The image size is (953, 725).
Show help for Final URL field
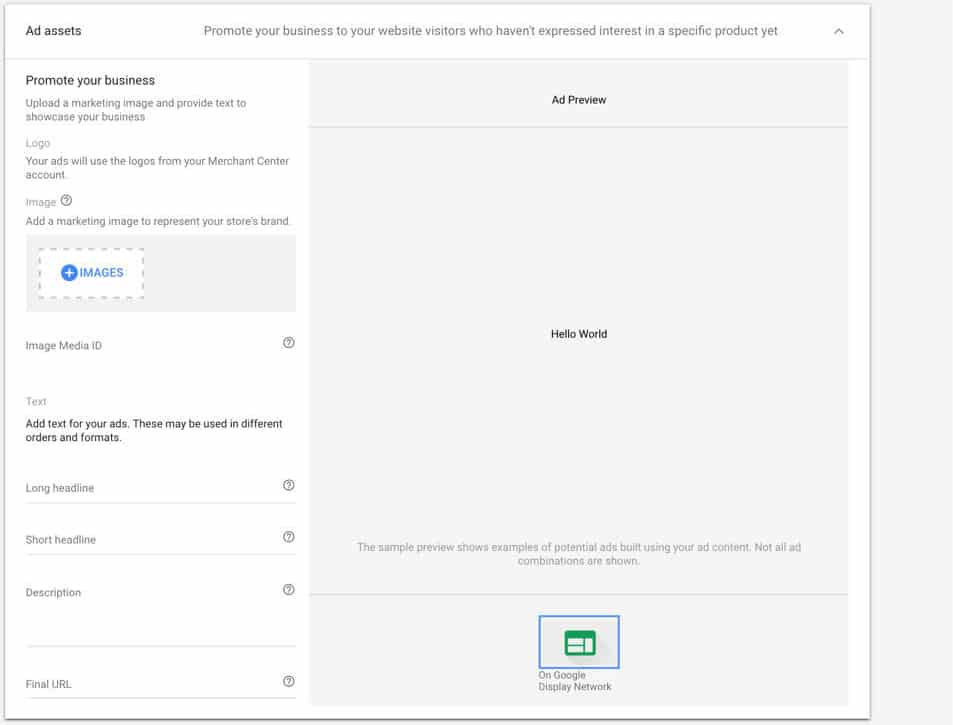[289, 681]
